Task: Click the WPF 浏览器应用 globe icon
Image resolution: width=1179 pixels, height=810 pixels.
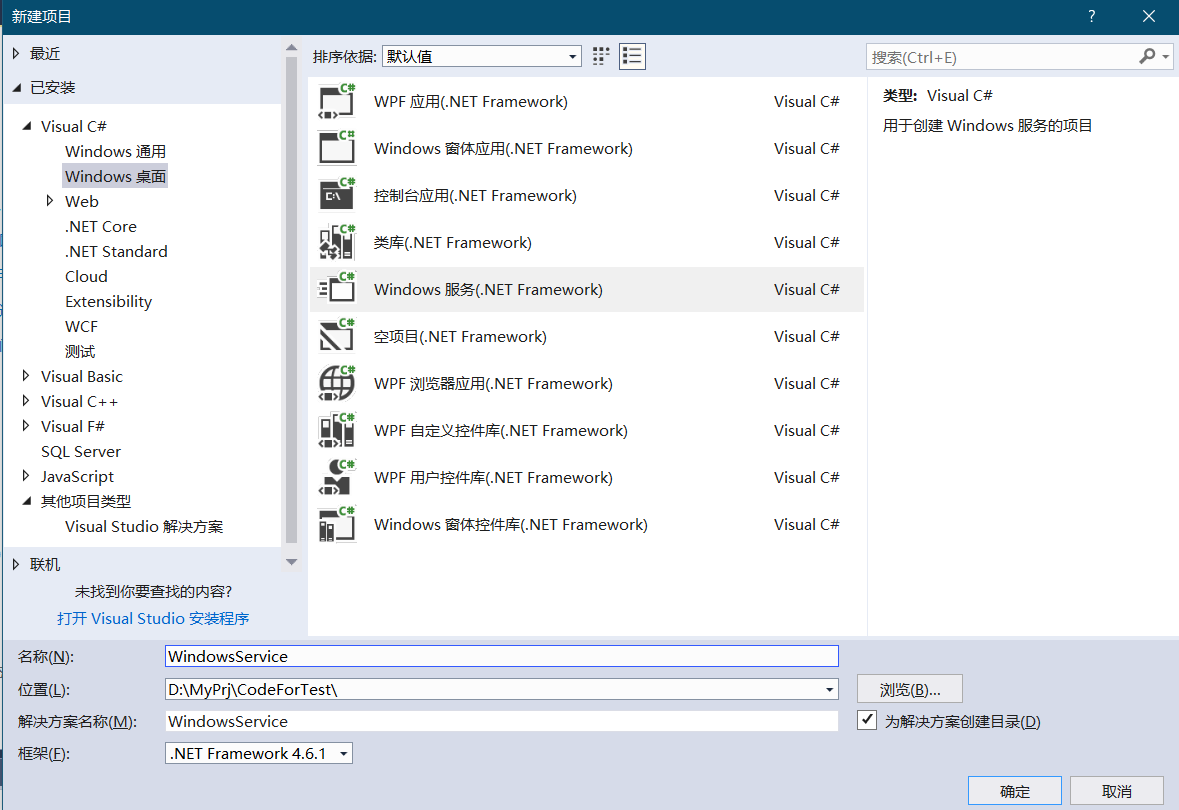Action: pos(336,384)
